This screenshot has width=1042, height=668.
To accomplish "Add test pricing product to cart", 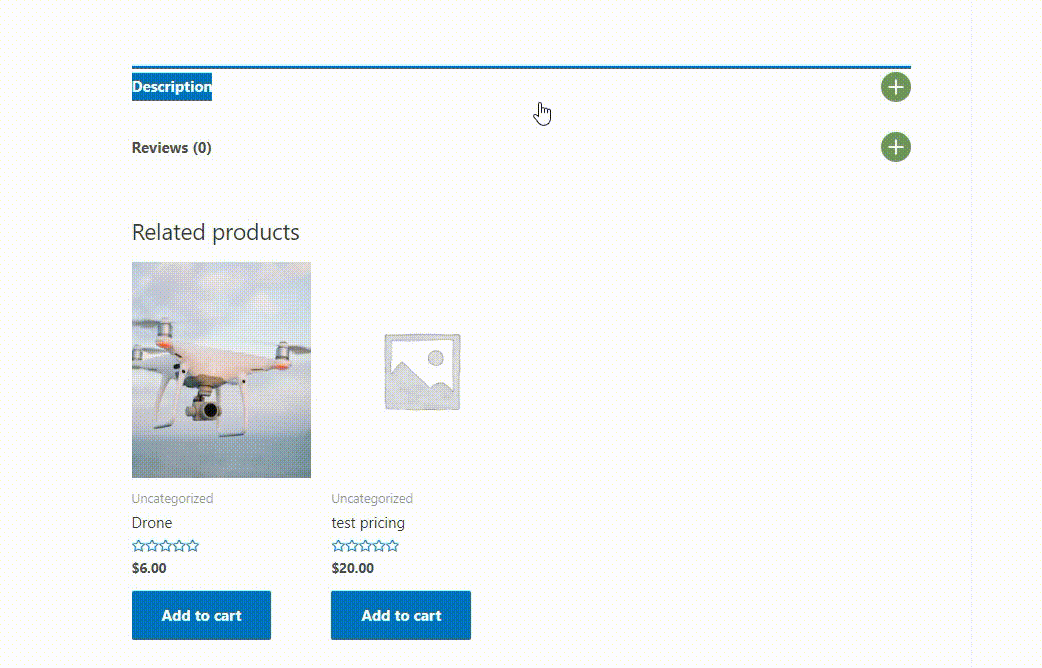I will coord(401,615).
